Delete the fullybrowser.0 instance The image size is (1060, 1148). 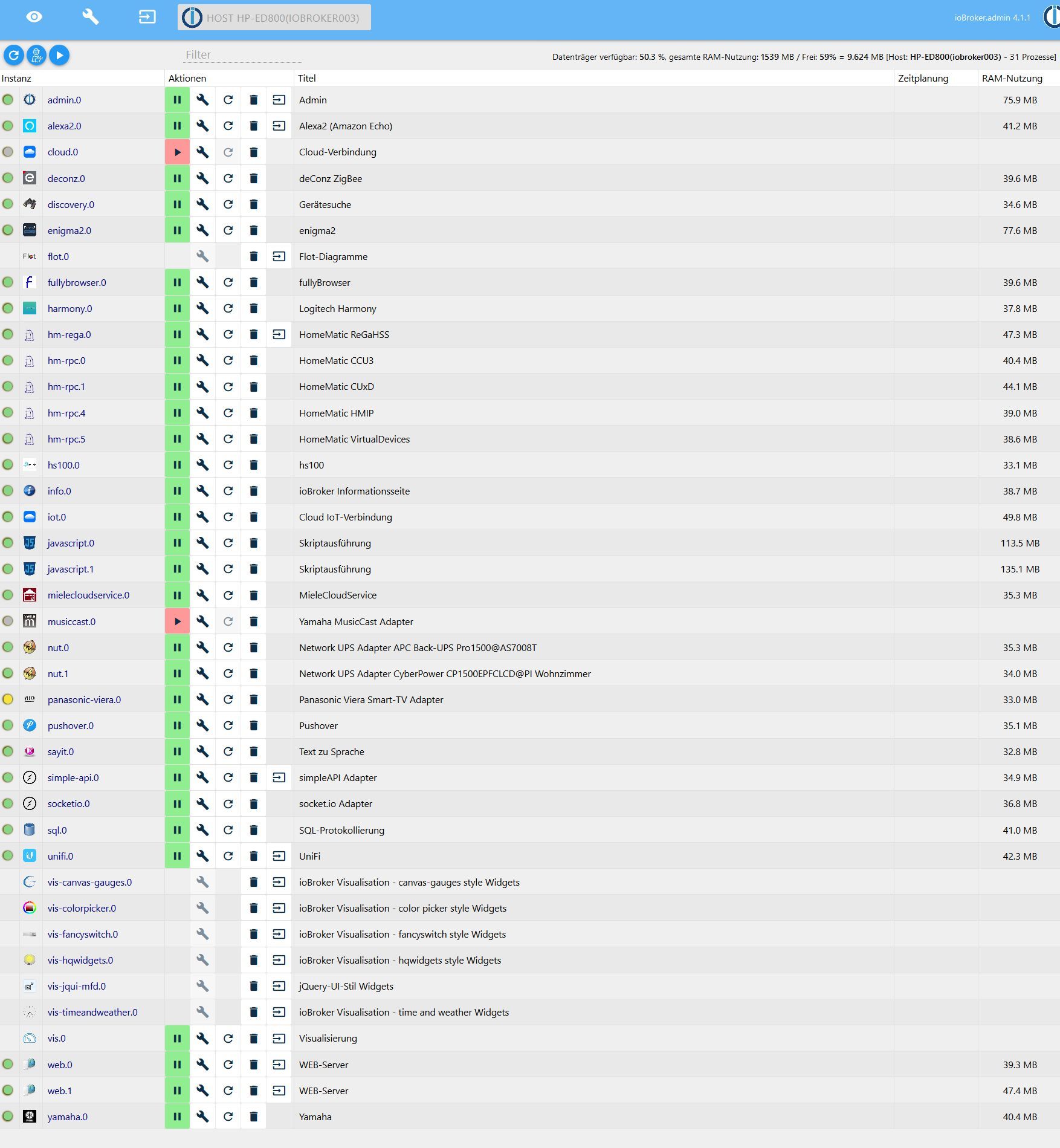[254, 282]
